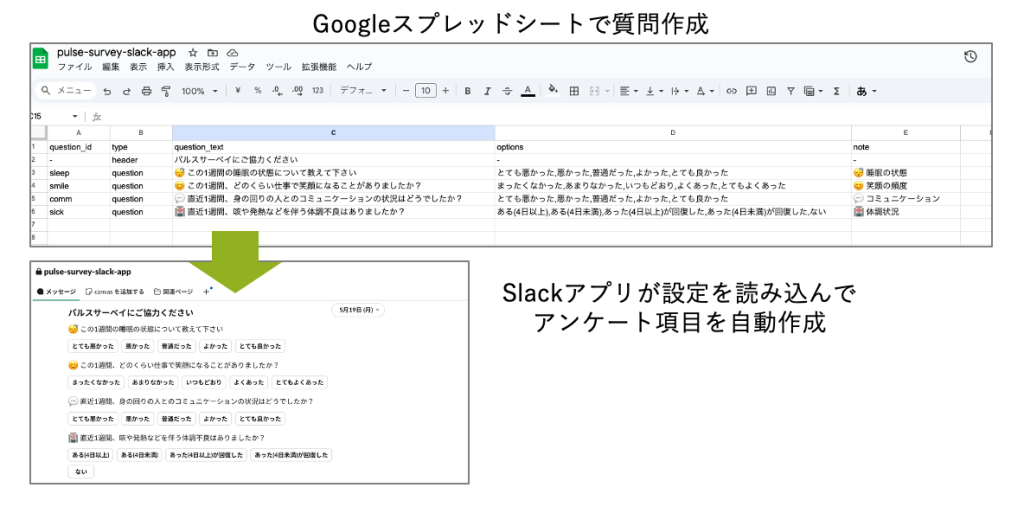The image size is (1024, 507).
Task: Toggle italic formatting
Action: point(487,91)
